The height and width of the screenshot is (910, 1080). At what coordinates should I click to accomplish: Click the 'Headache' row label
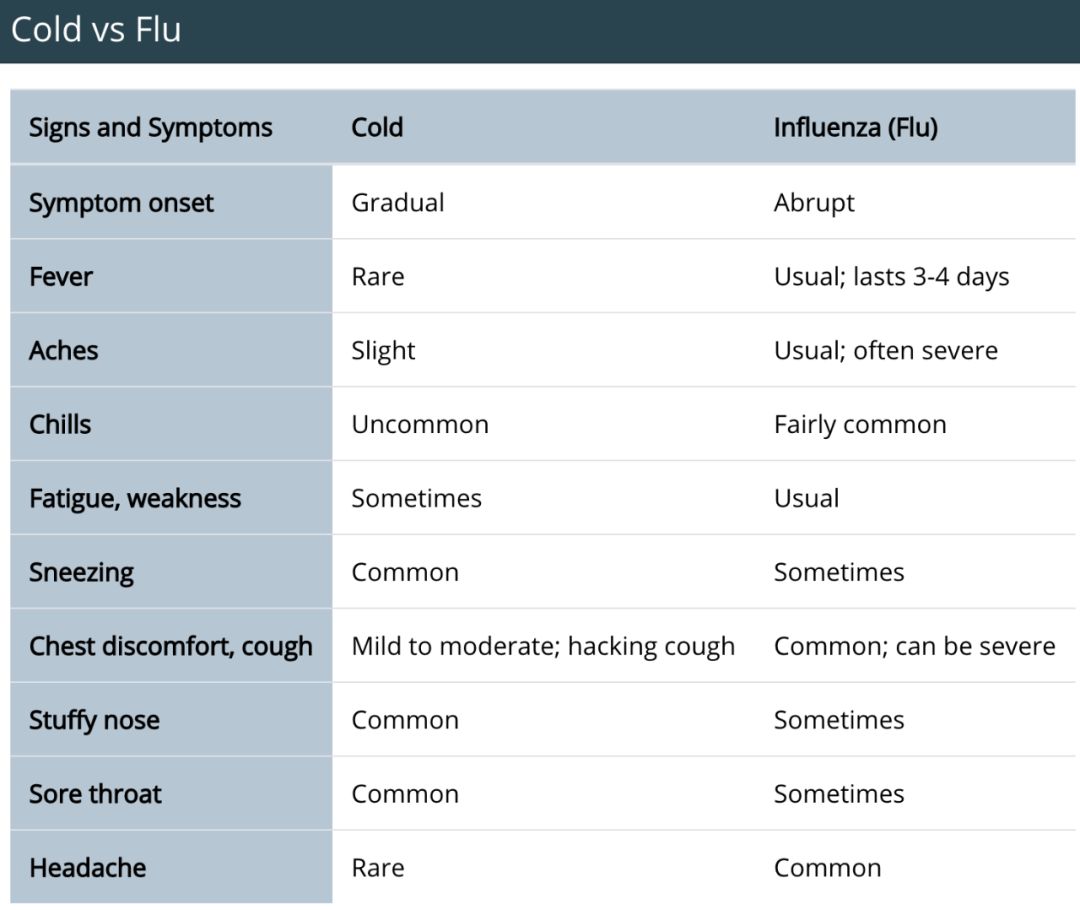[x=87, y=868]
